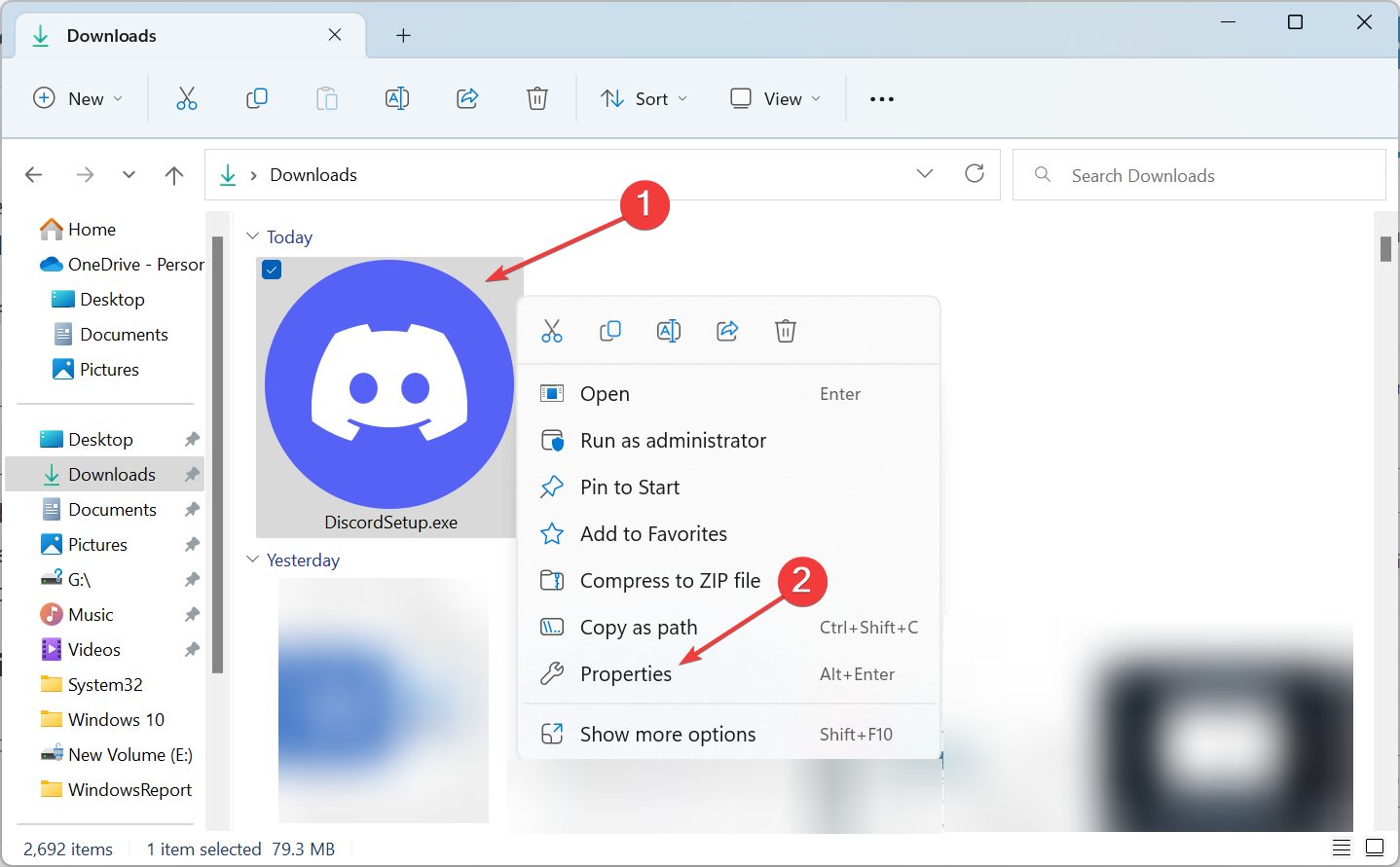Screen dimensions: 1400x867
Task: Go back with the Back arrow
Action: (34, 175)
